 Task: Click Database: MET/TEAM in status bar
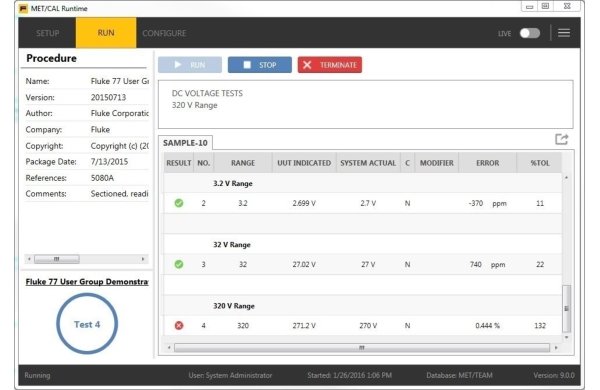pyautogui.click(x=459, y=375)
